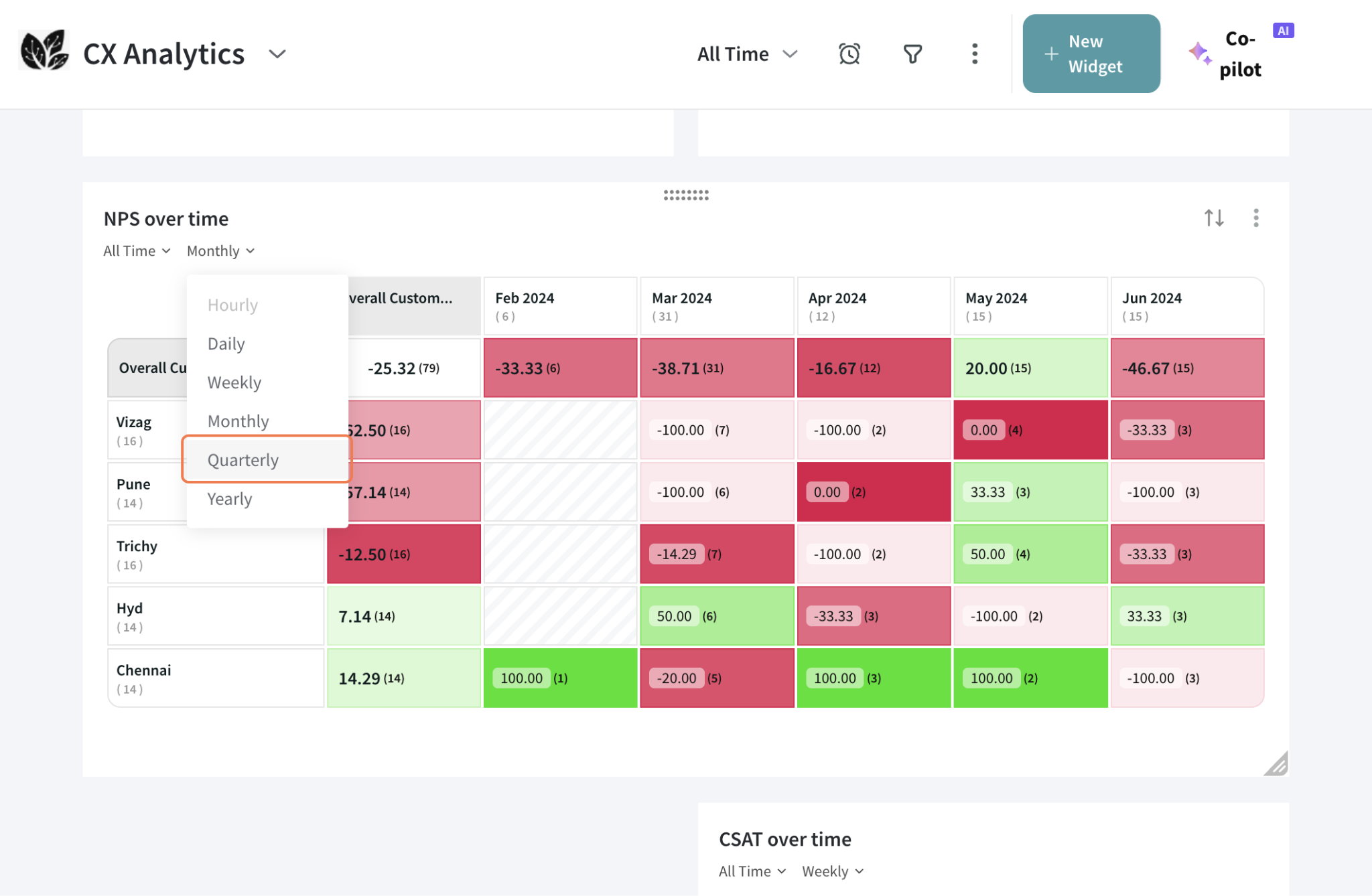Click the NPS widget resize corner handle
1372x896 pixels.
point(1276,764)
